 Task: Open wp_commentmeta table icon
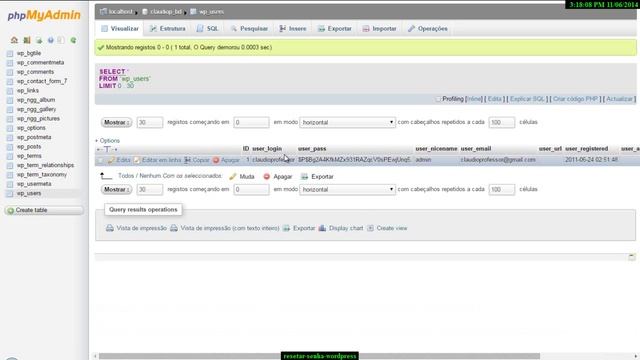coord(10,63)
